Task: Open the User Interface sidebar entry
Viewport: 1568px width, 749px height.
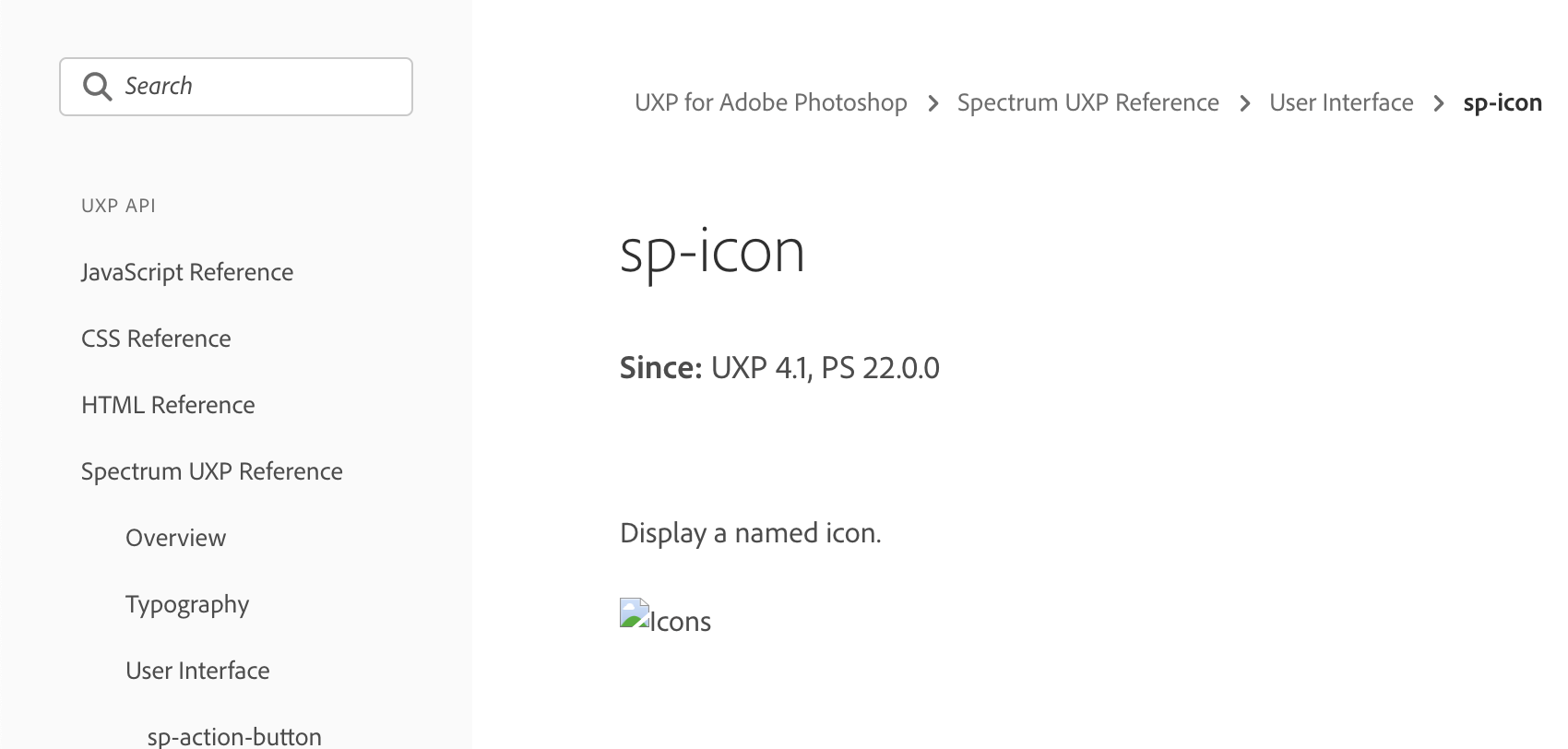Action: 197,671
